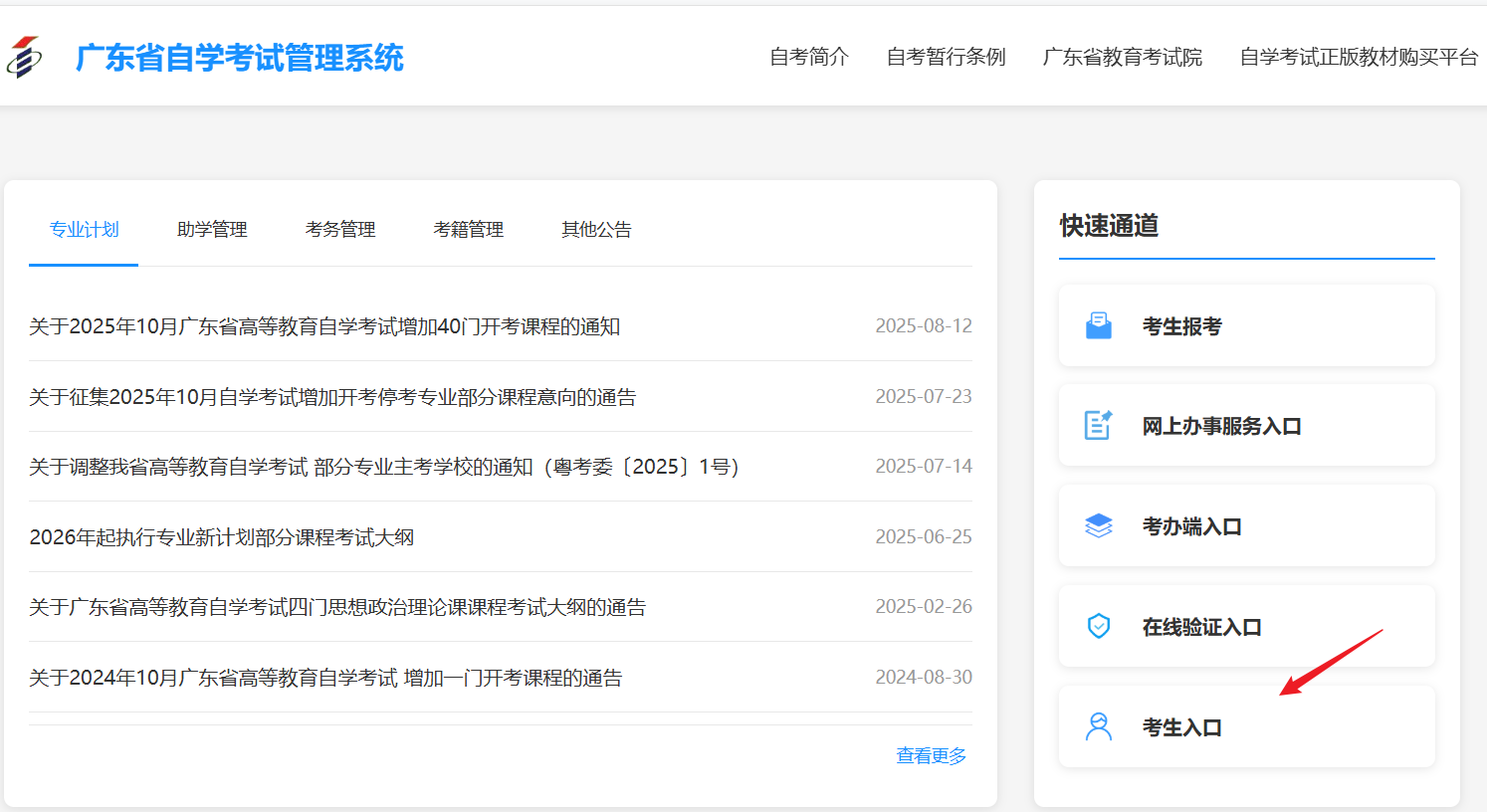Open the 广东省教育考试院 navigation link
1487x812 pixels.
click(1122, 58)
